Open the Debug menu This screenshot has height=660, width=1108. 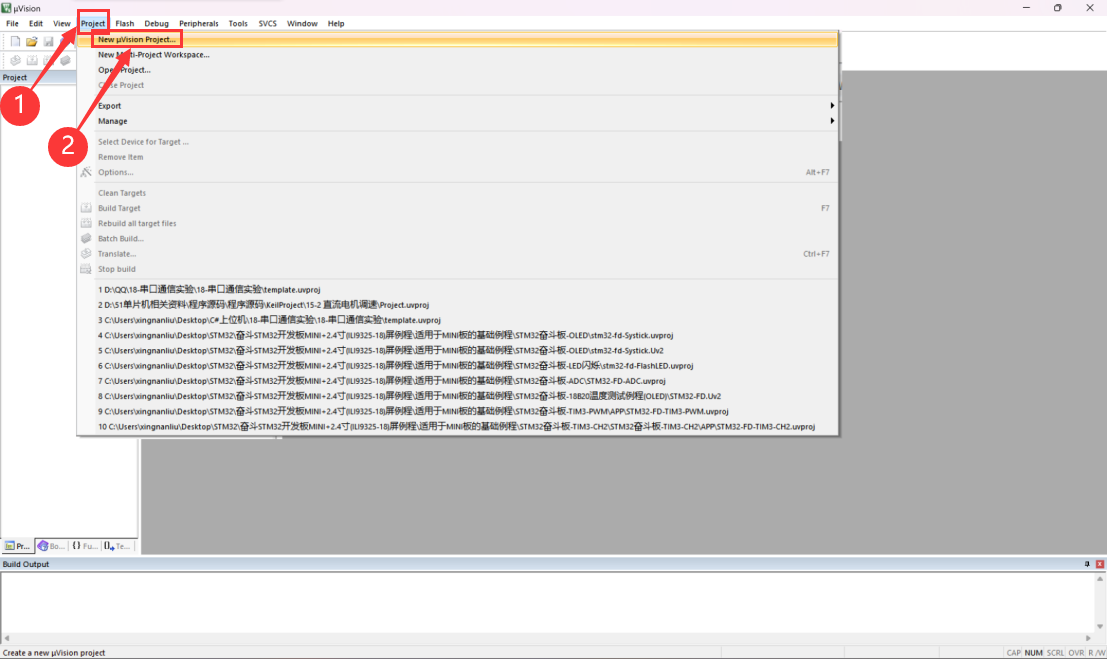click(x=156, y=23)
